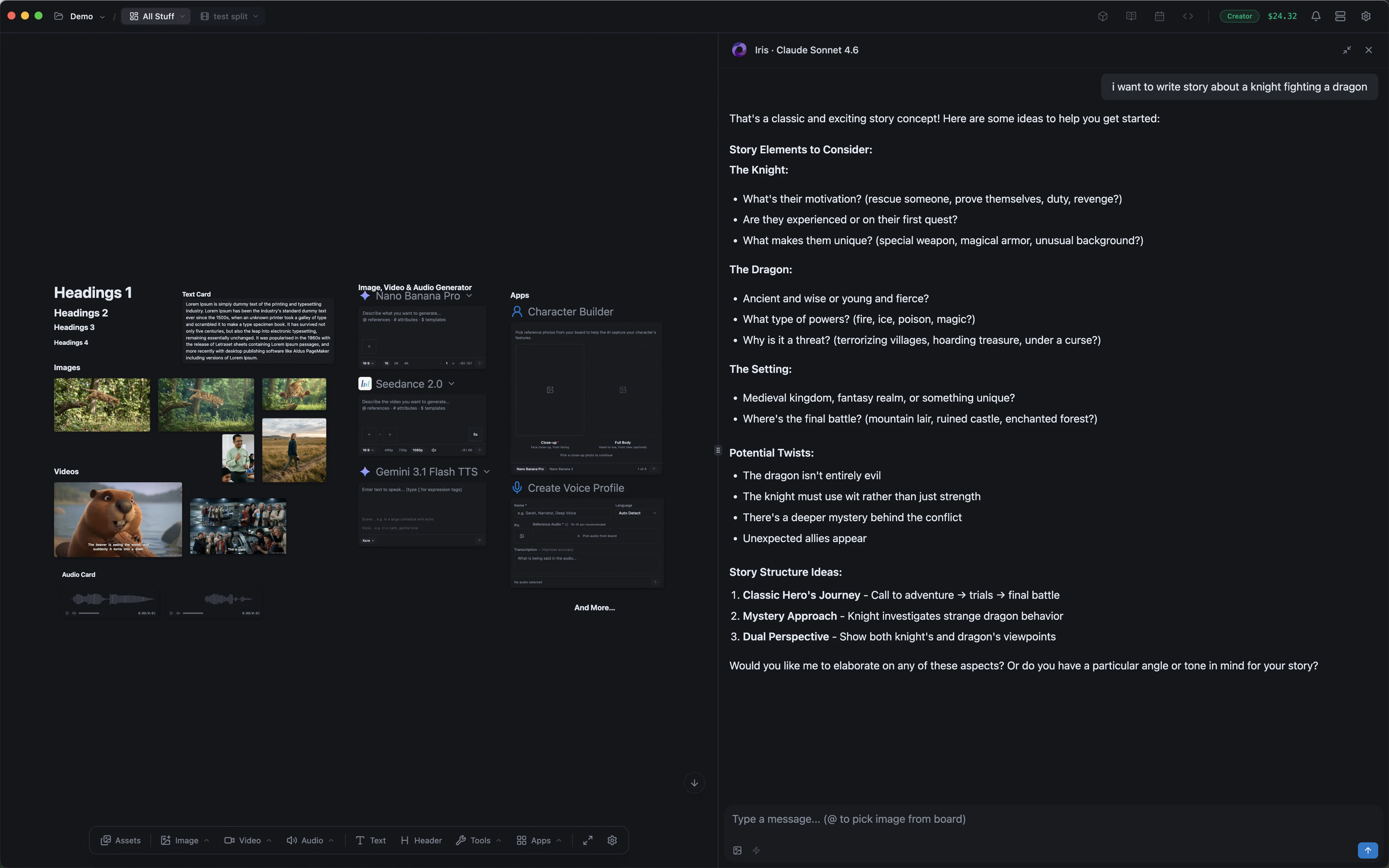Open the Seedance 2.0 model dropdown
This screenshot has height=868, width=1389.
click(452, 383)
